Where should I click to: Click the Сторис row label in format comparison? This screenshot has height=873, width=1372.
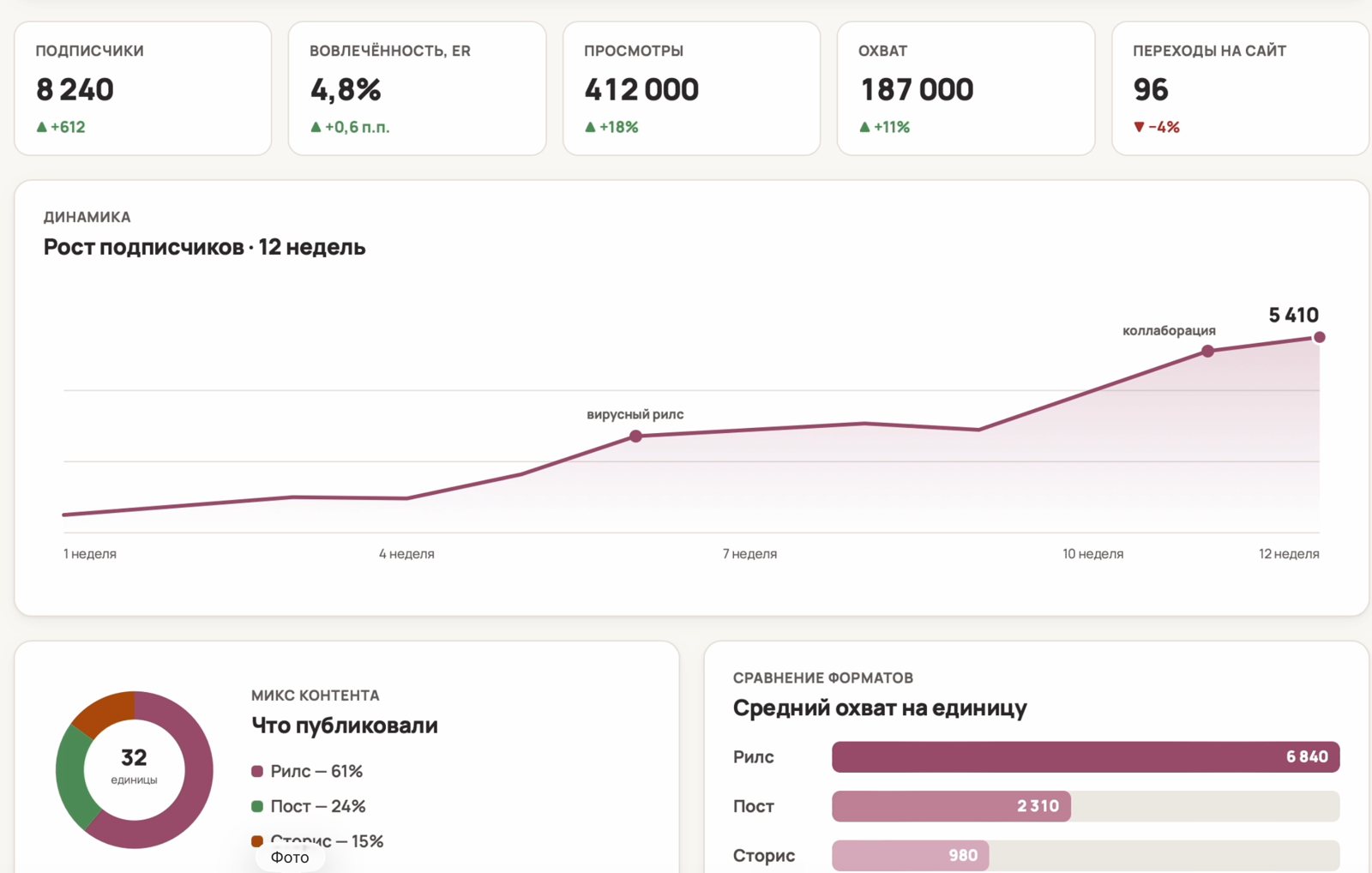tap(764, 855)
